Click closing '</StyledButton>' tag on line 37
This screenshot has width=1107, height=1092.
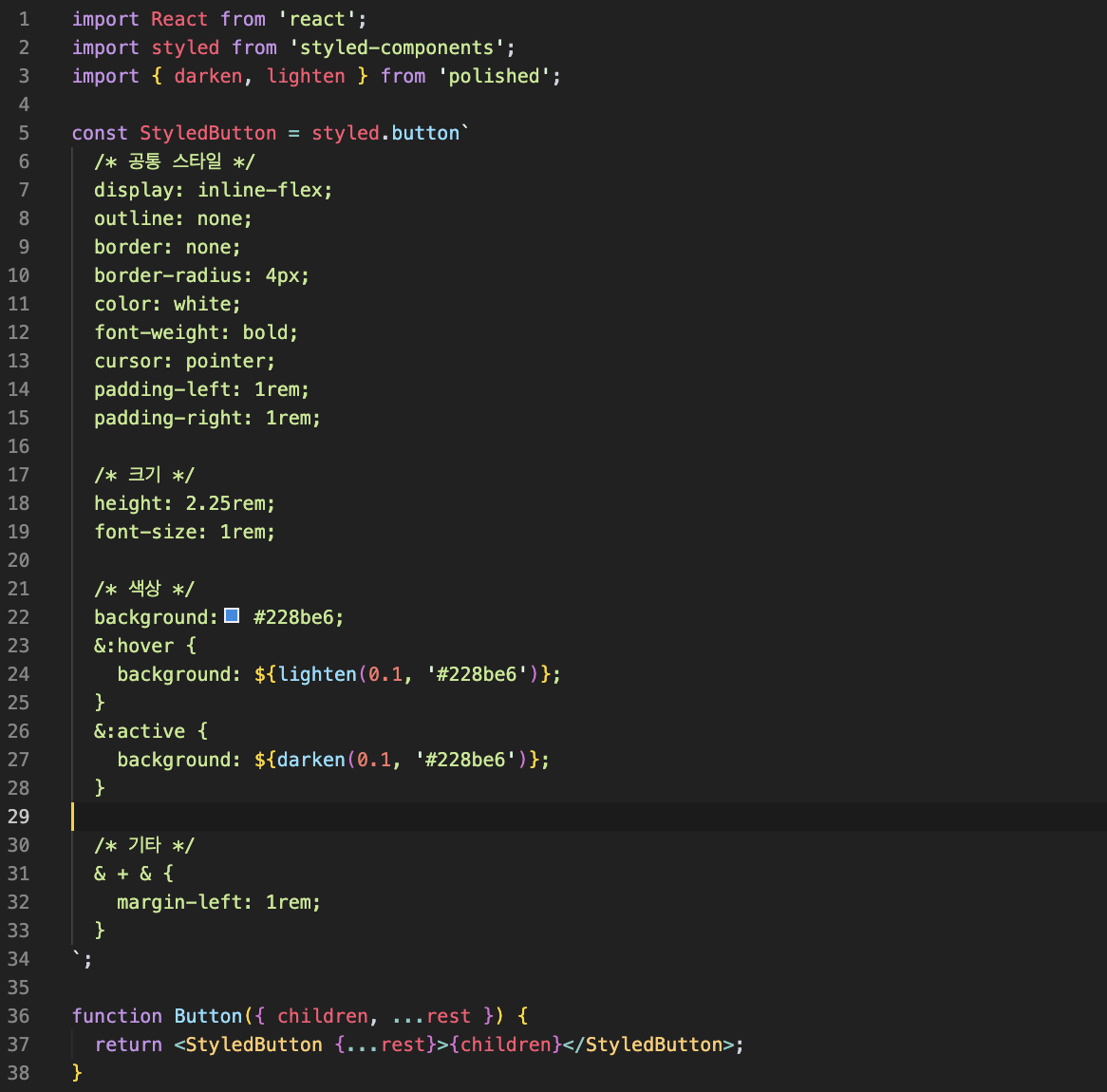[x=648, y=1044]
